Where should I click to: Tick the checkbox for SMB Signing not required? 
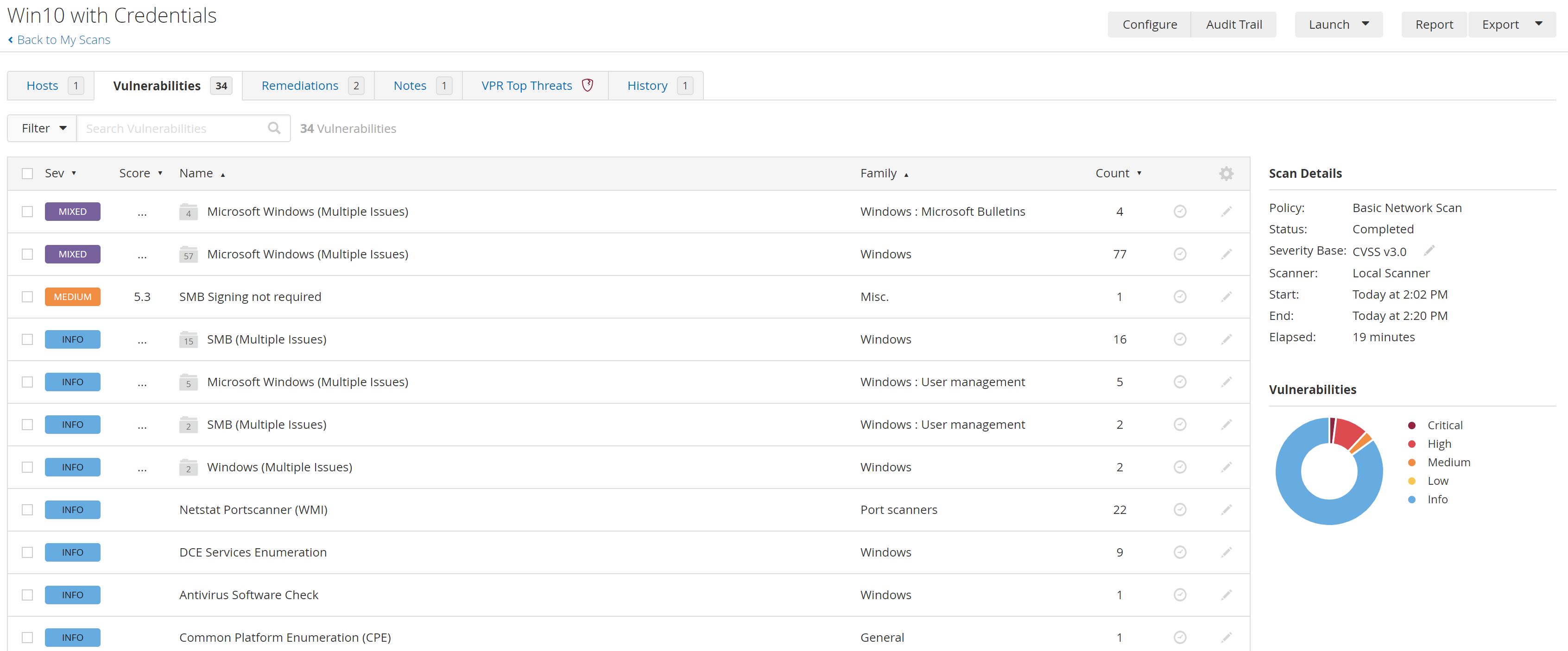point(27,297)
